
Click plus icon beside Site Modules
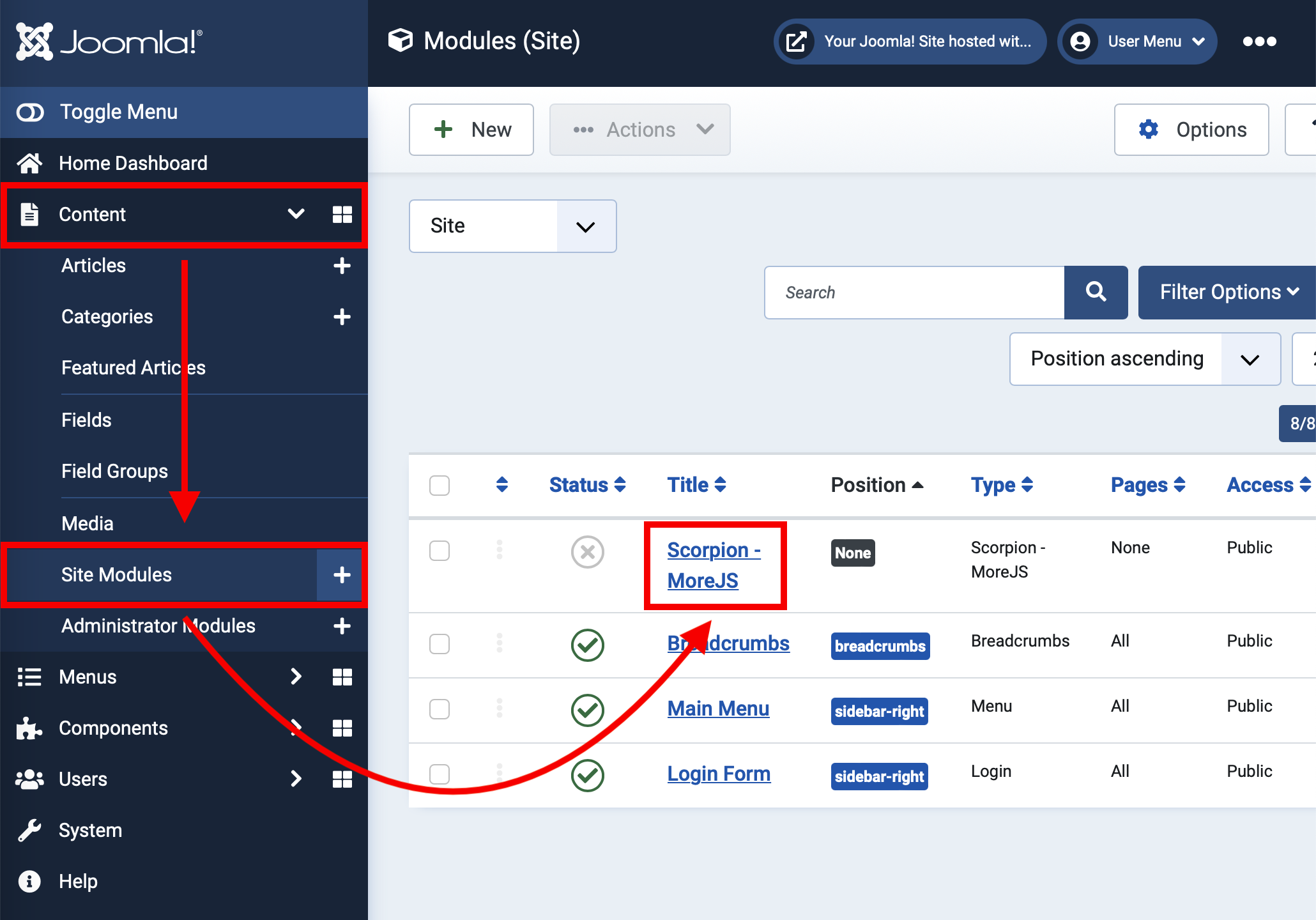[341, 574]
